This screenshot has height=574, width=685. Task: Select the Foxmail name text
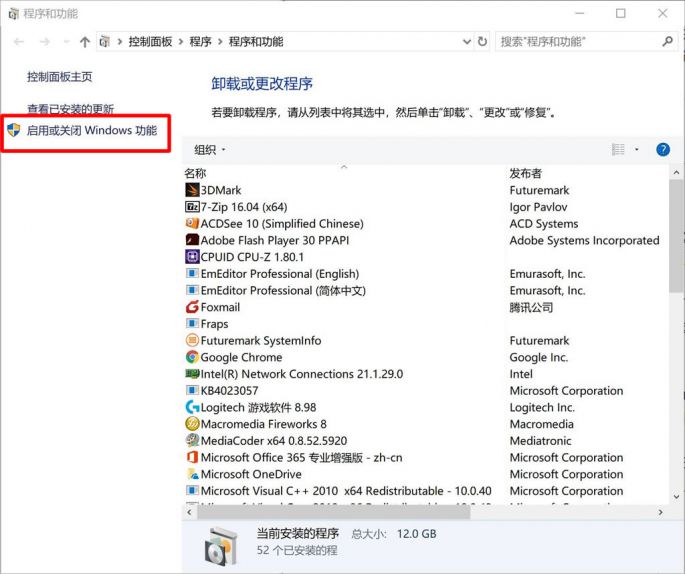[x=220, y=307]
